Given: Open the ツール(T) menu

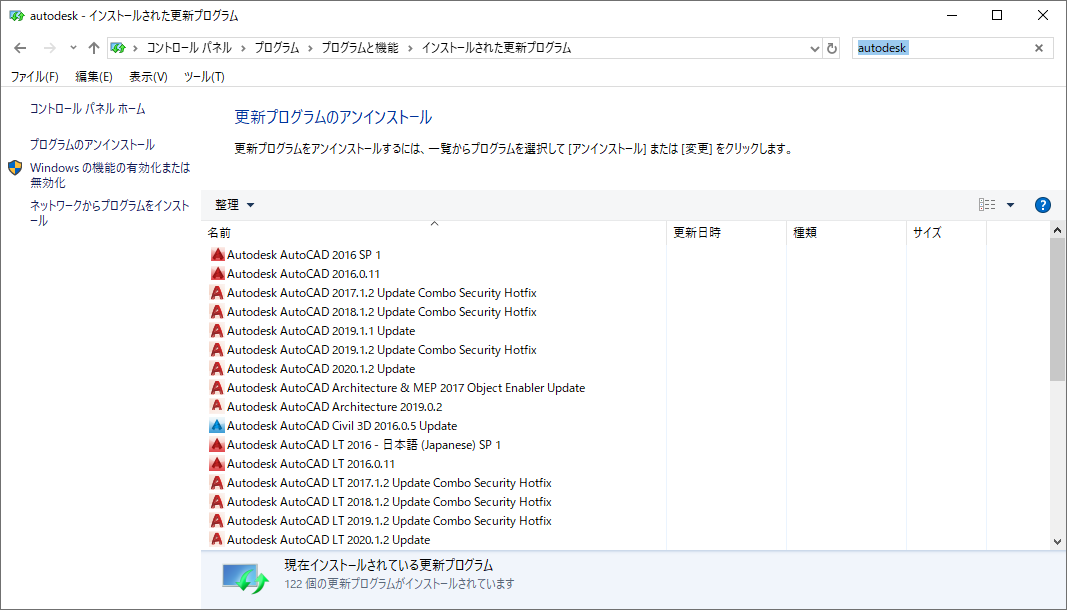Looking at the screenshot, I should click(204, 77).
